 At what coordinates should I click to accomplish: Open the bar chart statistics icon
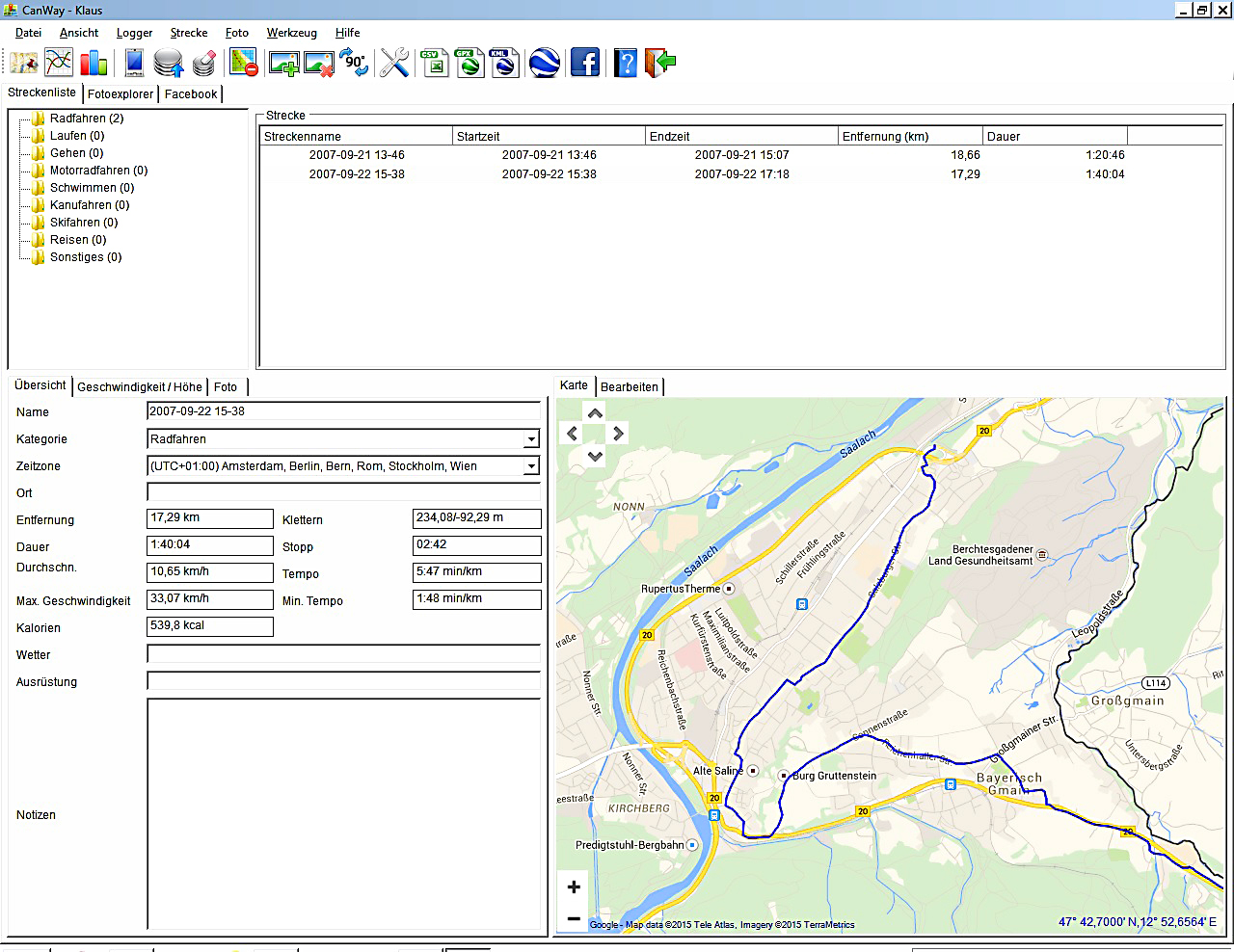94,64
